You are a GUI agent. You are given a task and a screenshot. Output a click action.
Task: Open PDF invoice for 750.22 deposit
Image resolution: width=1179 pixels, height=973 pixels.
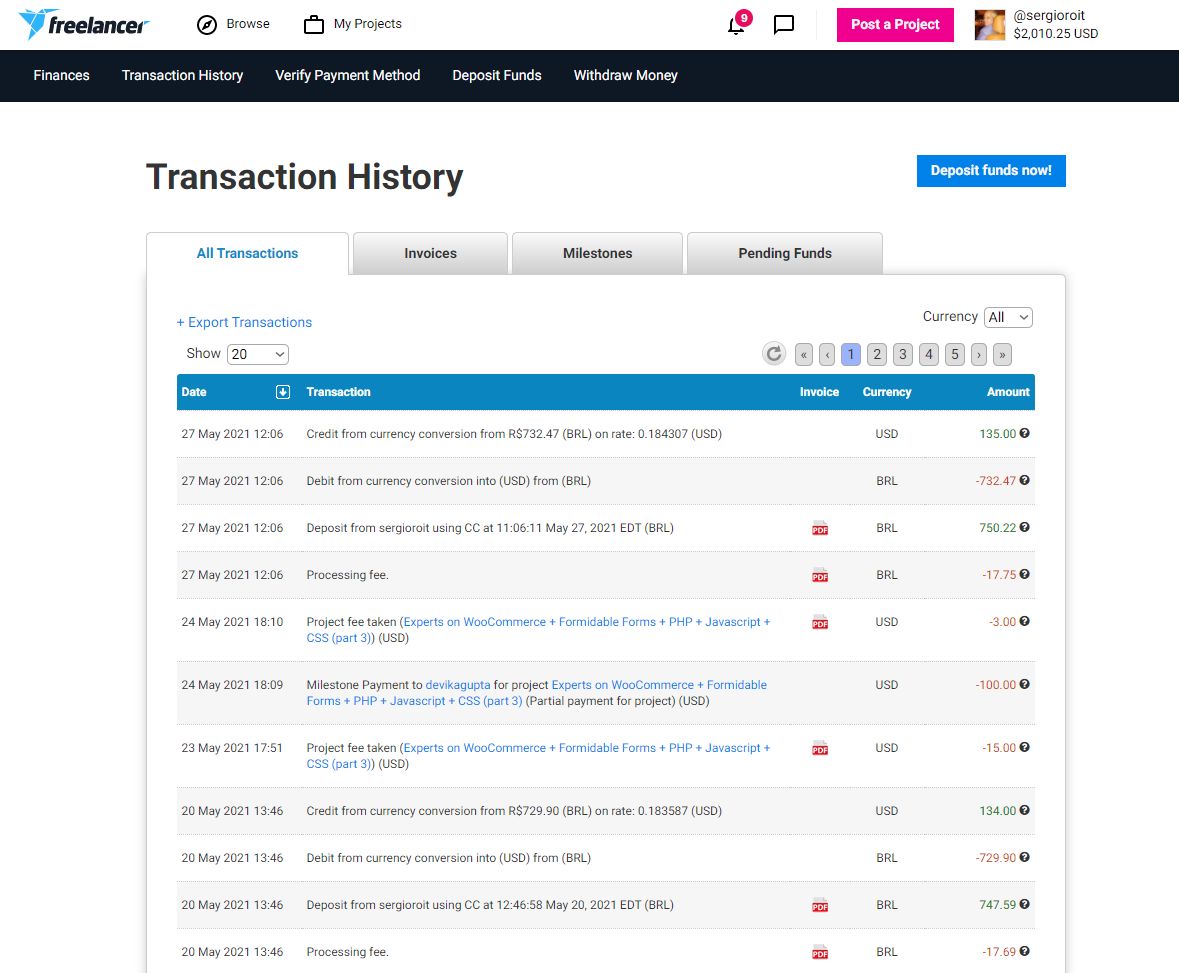tap(820, 529)
